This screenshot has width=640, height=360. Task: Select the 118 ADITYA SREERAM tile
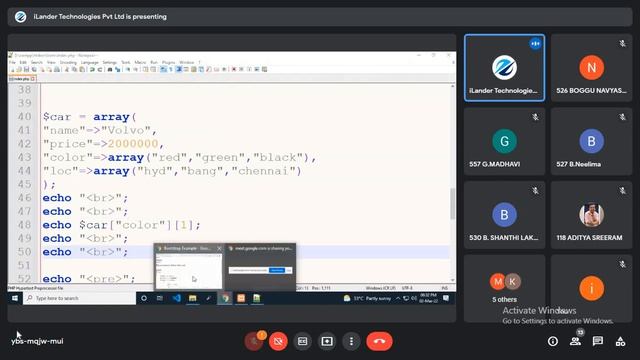(591, 215)
